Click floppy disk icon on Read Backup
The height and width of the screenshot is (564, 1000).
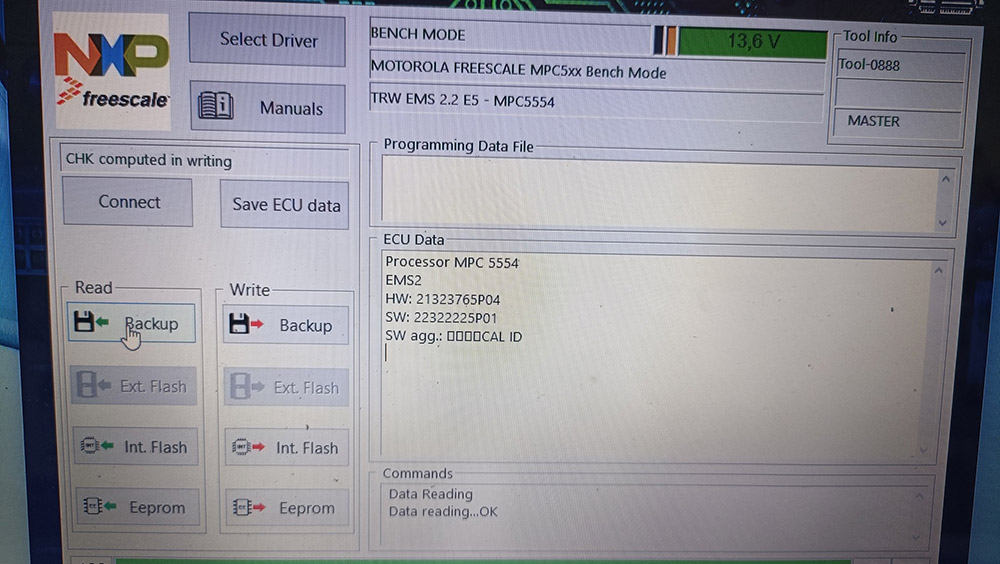(x=84, y=322)
